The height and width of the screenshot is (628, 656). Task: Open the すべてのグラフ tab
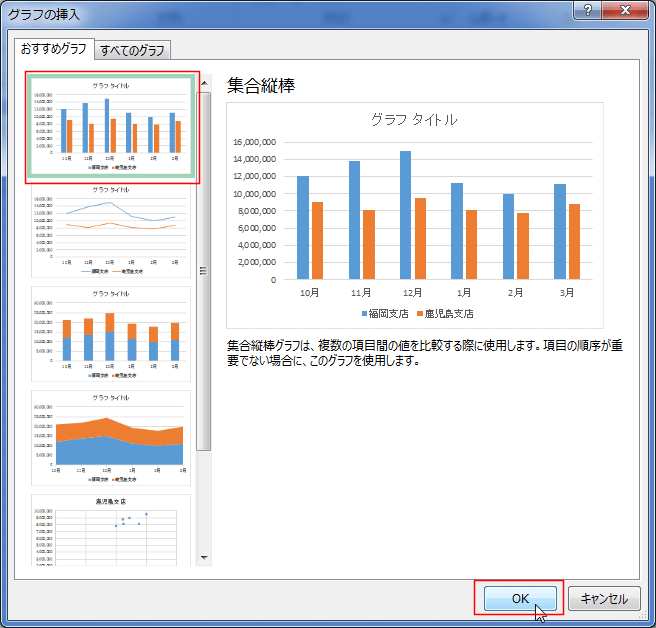(x=133, y=50)
